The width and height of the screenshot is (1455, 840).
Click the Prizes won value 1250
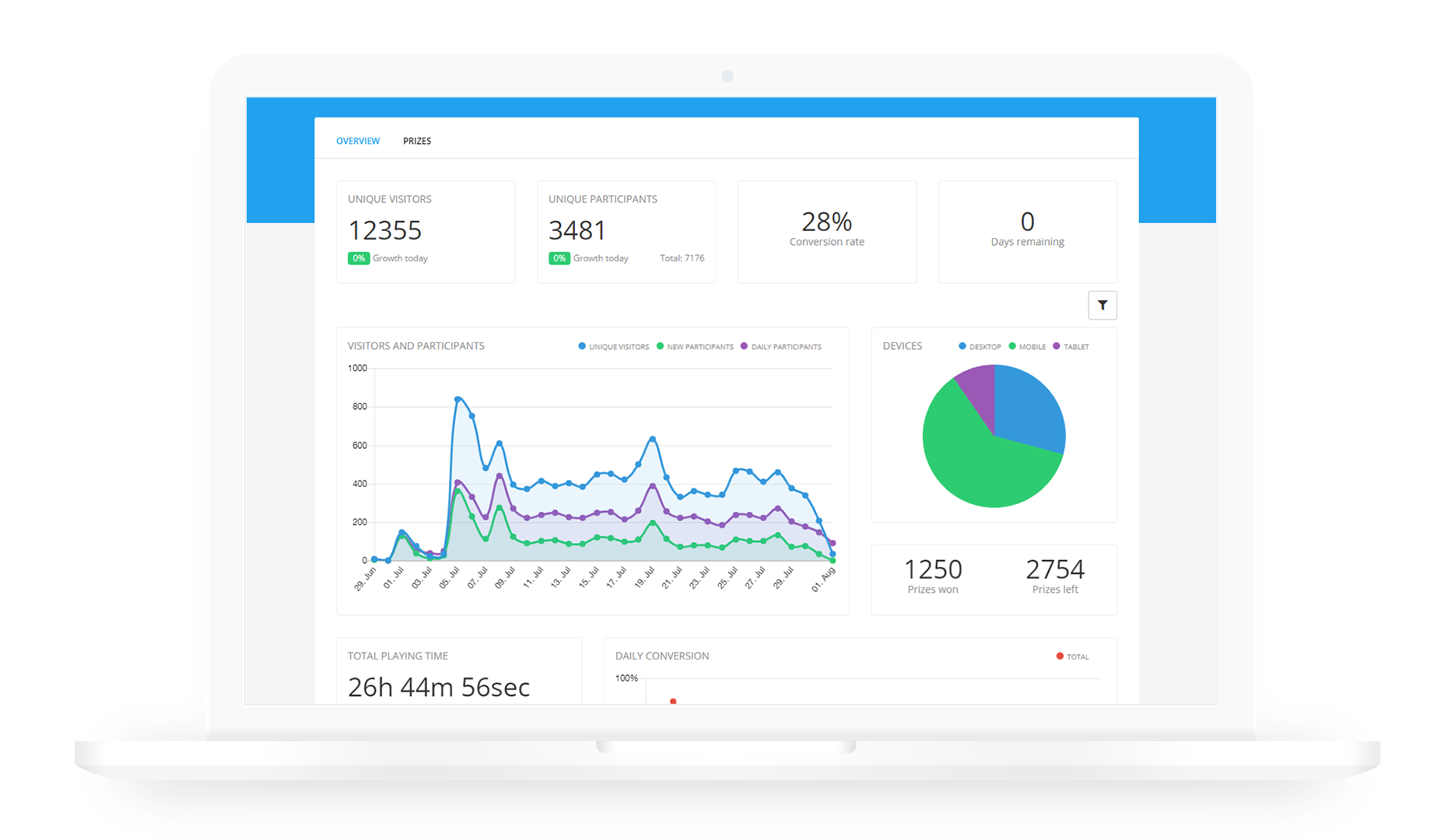(932, 569)
